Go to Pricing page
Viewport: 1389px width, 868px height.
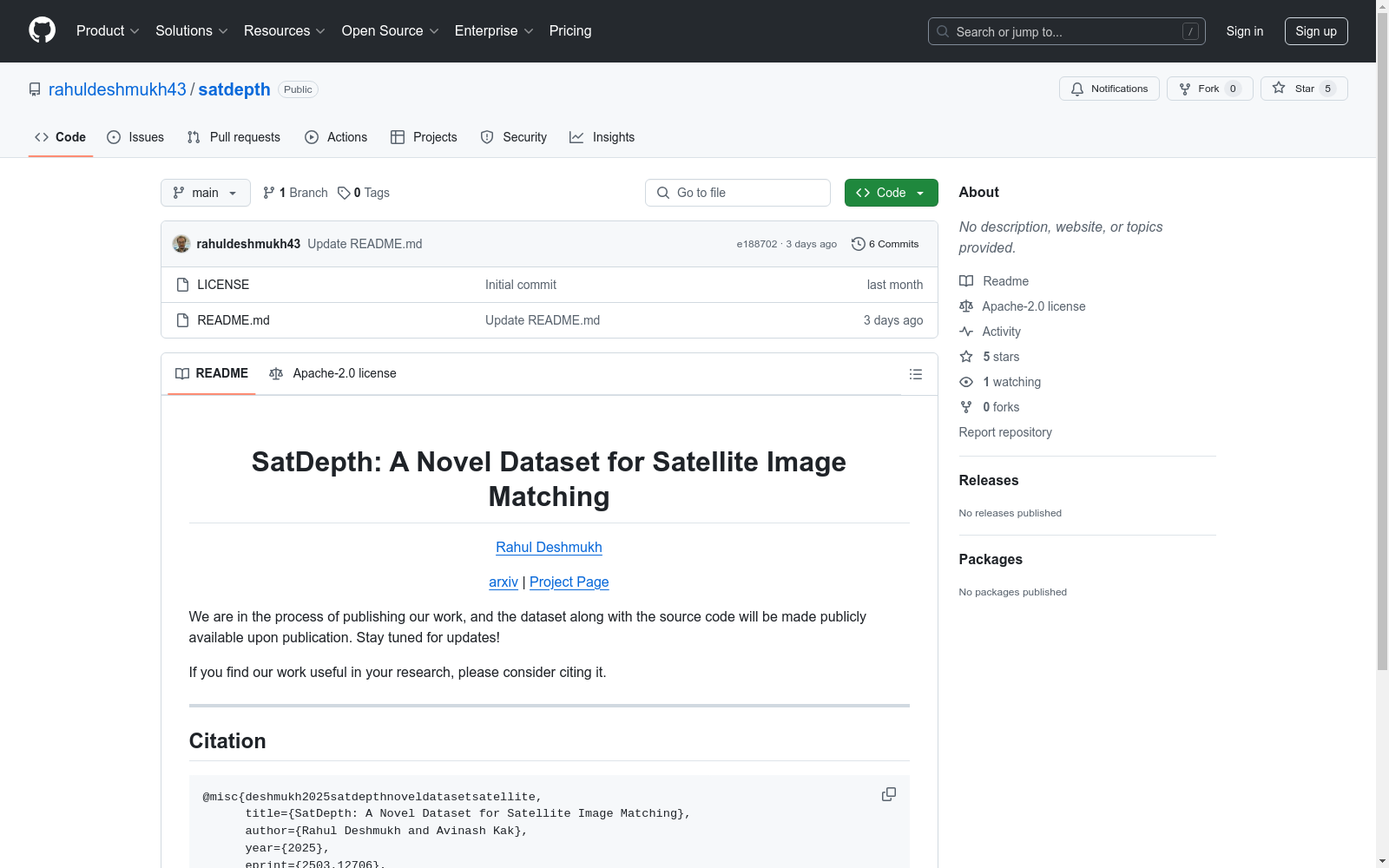pos(570,30)
